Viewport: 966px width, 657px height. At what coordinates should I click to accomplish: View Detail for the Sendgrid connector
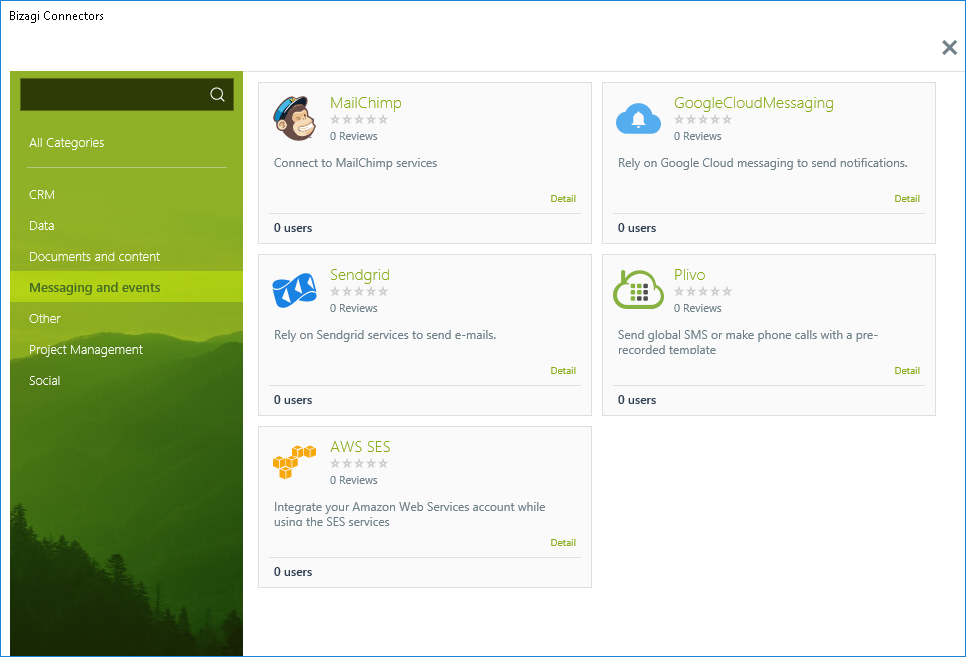coord(563,370)
